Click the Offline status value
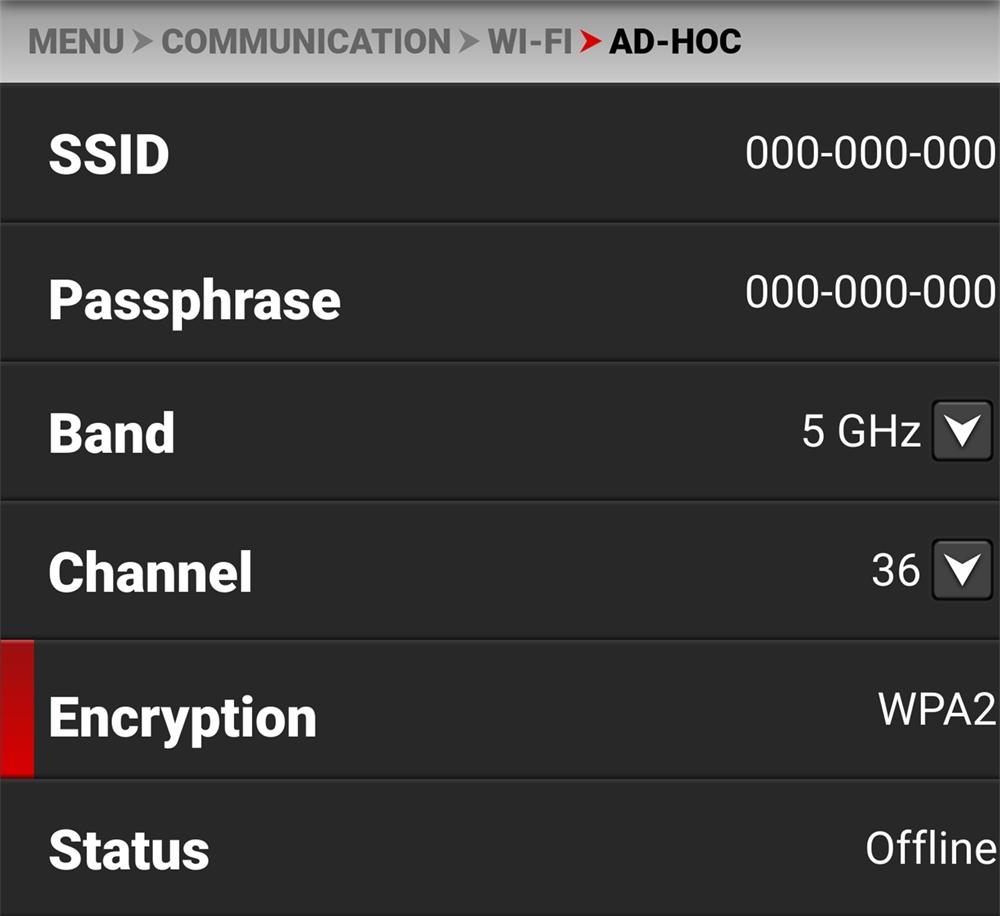Image resolution: width=1000 pixels, height=916 pixels. tap(930, 848)
